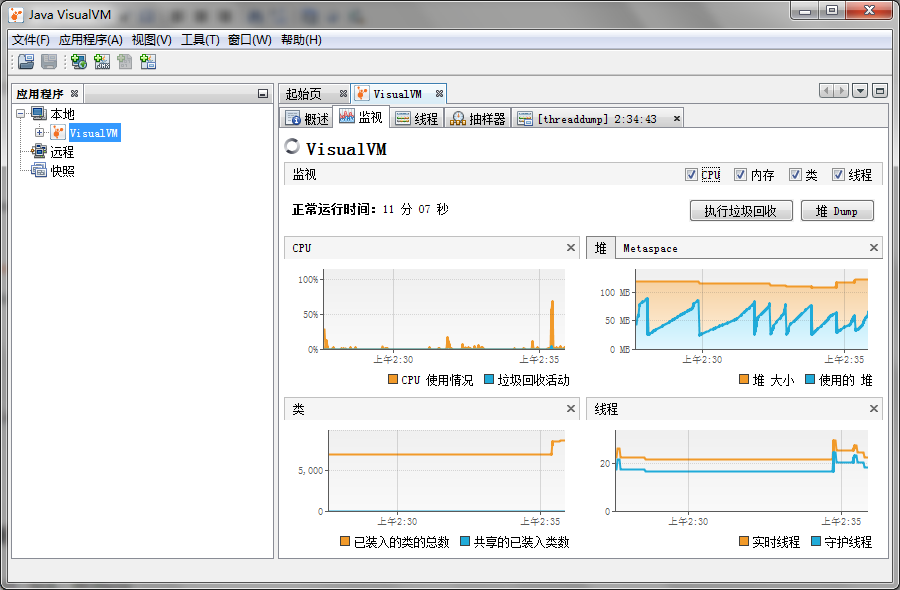Open the 工具(T) menu

click(200, 40)
